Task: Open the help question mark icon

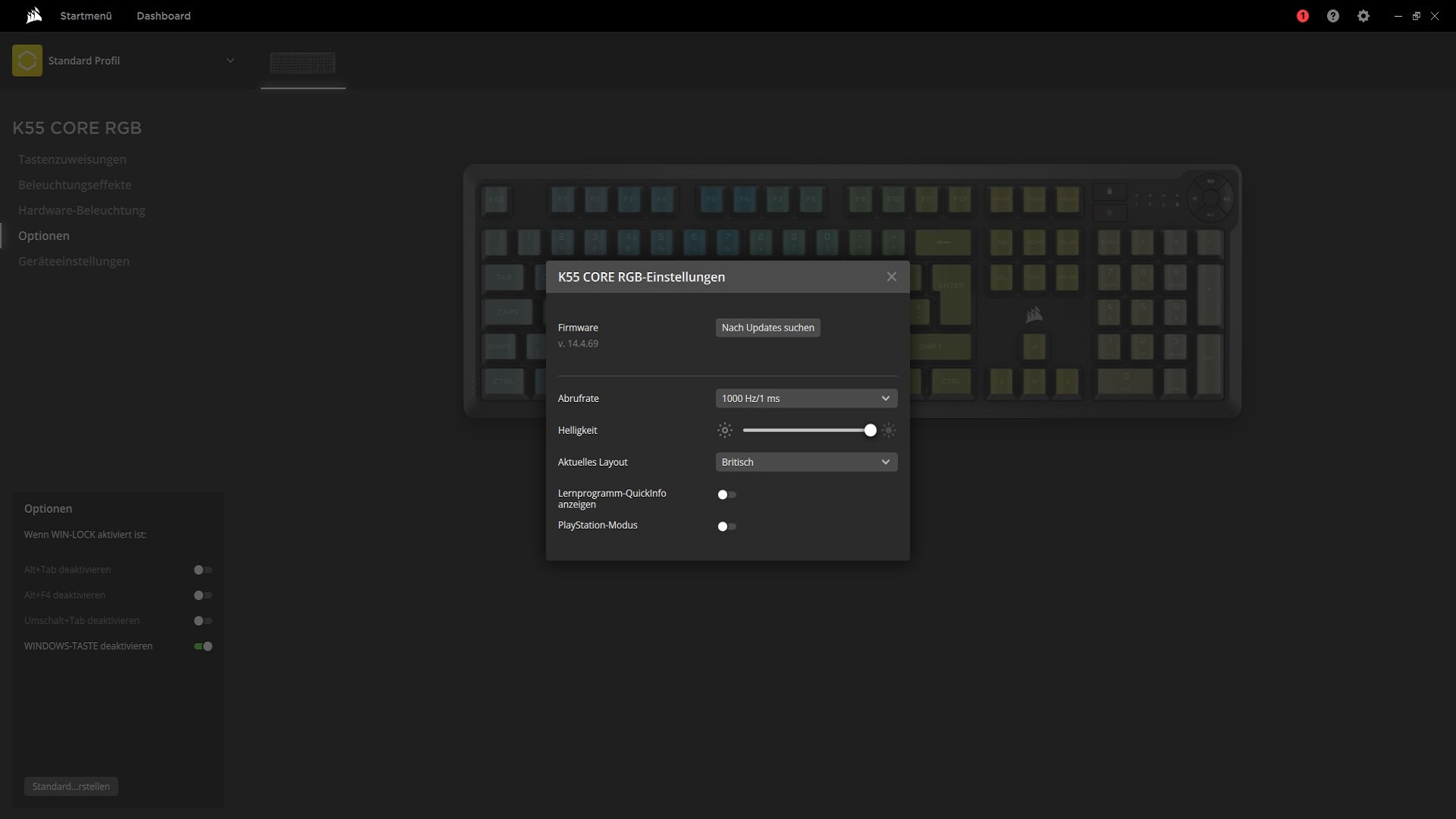Action: [1333, 16]
